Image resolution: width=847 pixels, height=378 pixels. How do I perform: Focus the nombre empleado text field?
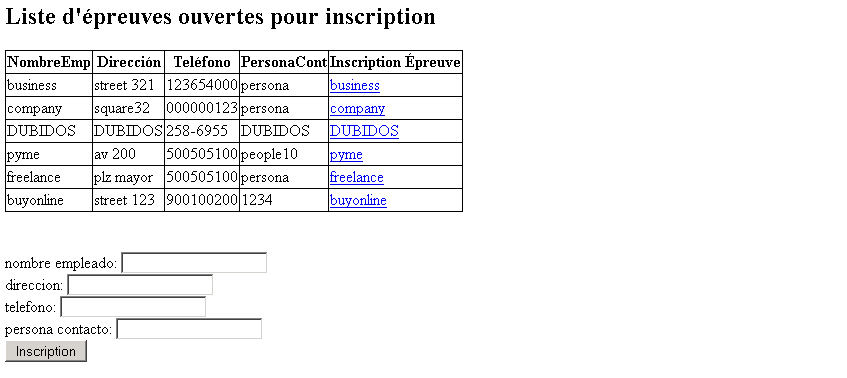point(194,263)
